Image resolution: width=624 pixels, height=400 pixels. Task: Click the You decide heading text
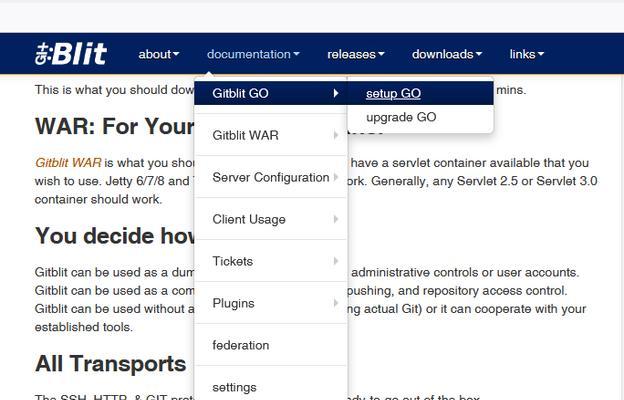click(x=115, y=236)
